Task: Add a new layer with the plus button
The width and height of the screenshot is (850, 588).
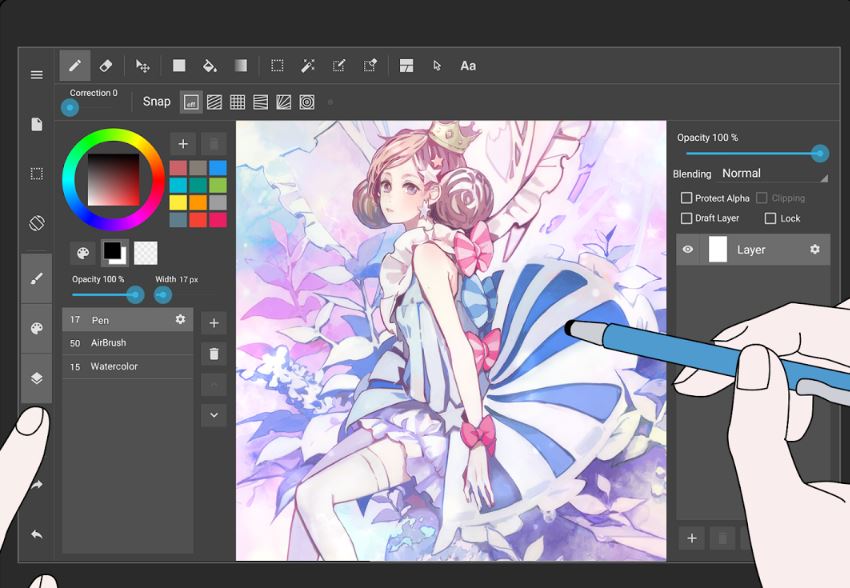Action: (691, 537)
